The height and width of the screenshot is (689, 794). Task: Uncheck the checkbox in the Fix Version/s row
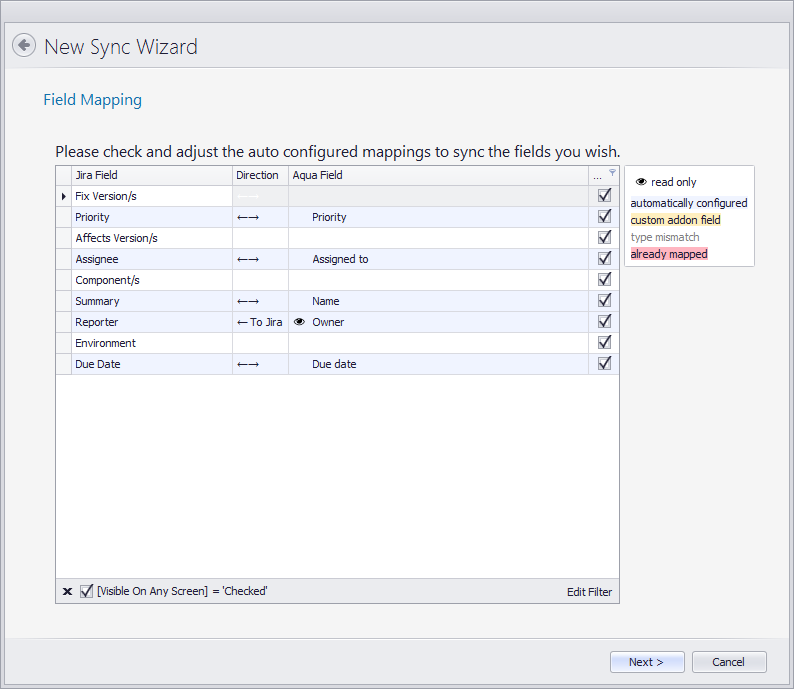pos(604,196)
